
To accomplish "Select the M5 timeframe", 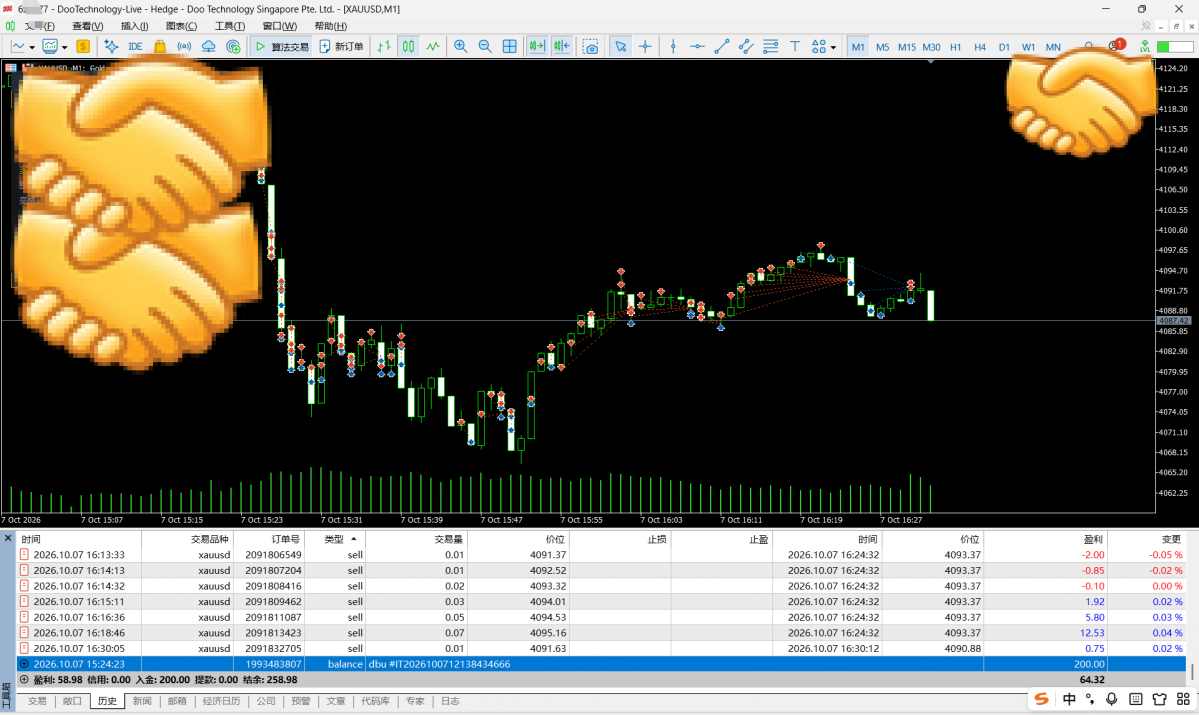I will 882,47.
